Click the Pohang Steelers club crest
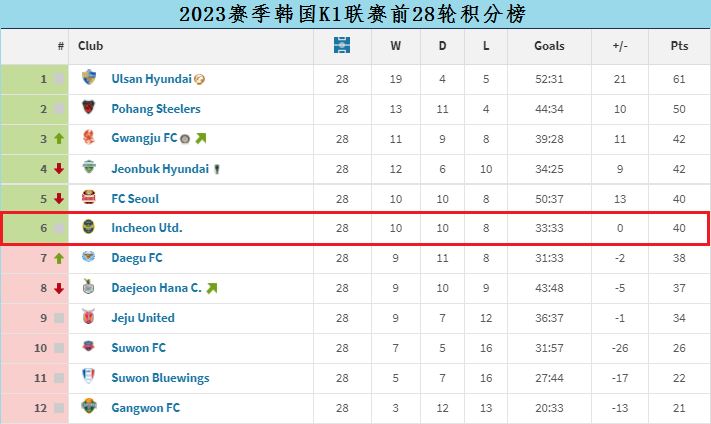711x424 pixels. (x=89, y=108)
